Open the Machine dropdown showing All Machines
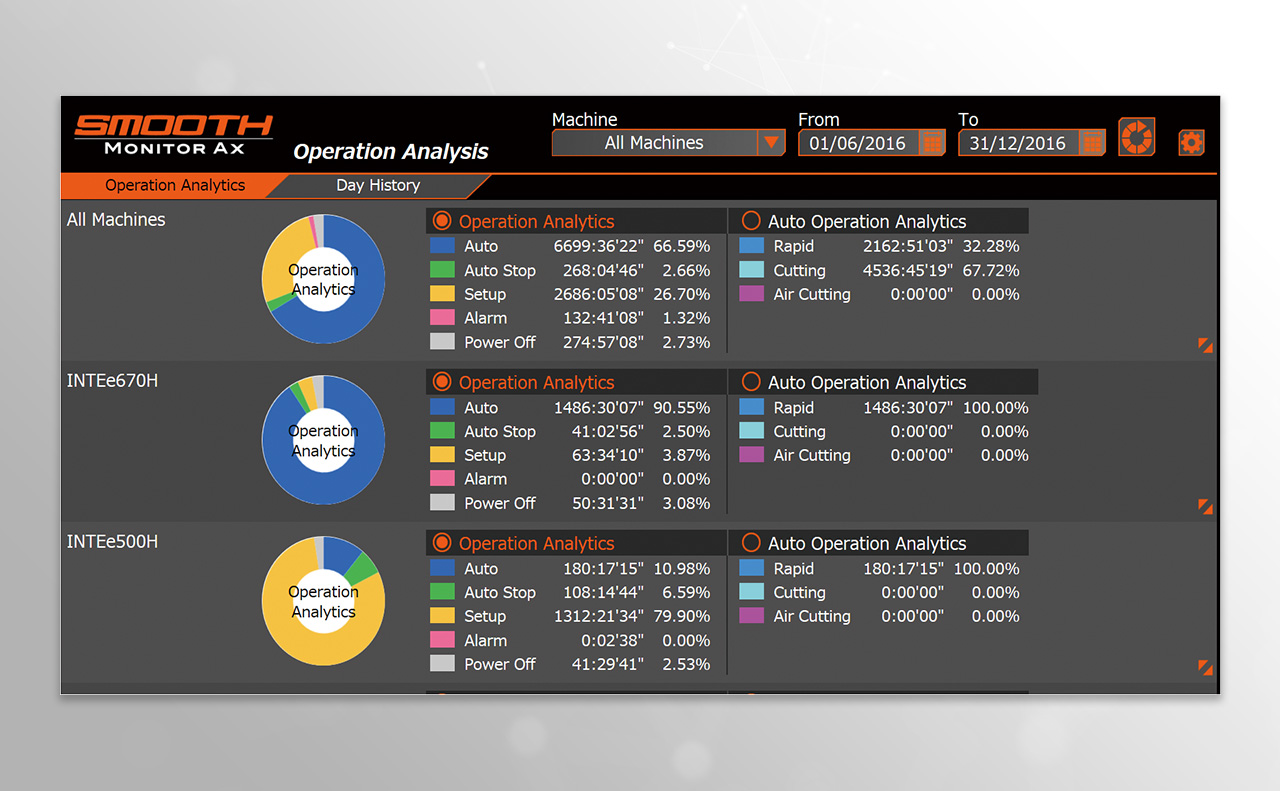The image size is (1280, 791). (x=667, y=142)
